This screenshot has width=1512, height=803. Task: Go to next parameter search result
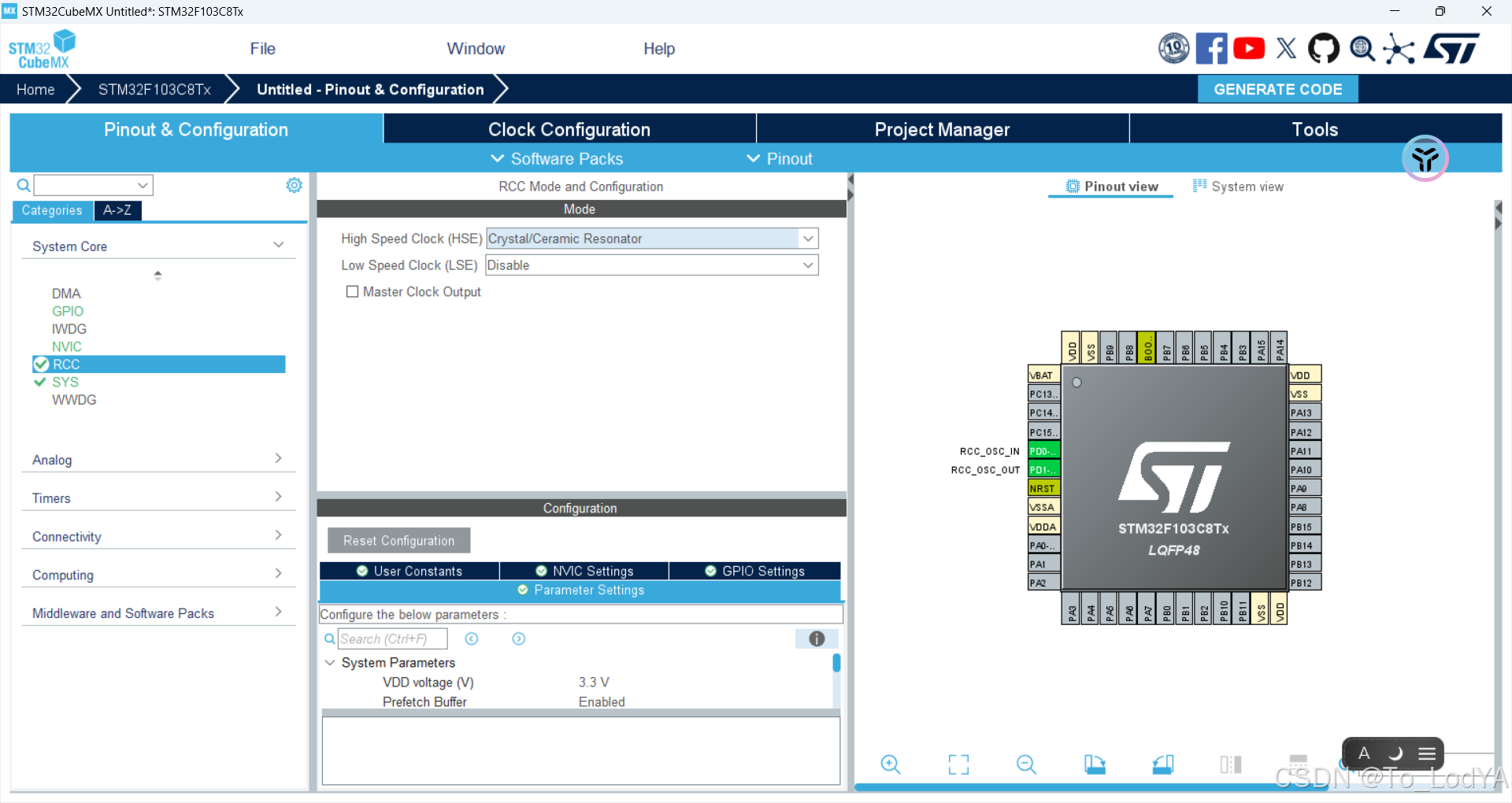point(519,638)
